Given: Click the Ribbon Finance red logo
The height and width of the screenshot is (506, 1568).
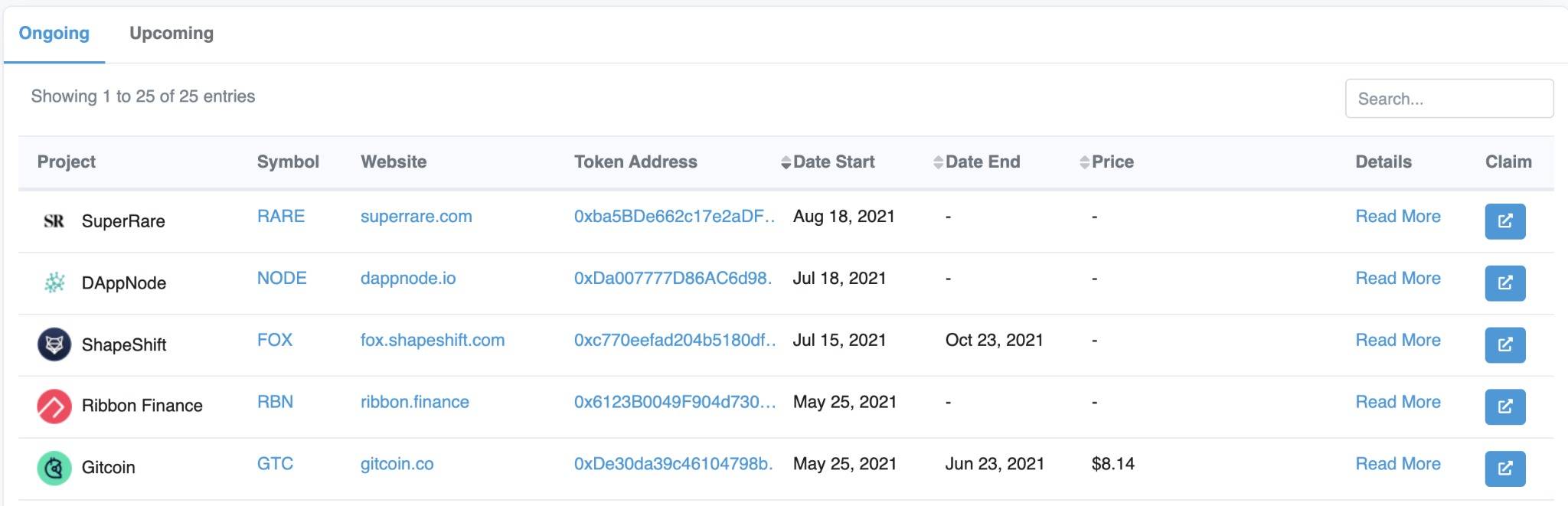Looking at the screenshot, I should [54, 406].
